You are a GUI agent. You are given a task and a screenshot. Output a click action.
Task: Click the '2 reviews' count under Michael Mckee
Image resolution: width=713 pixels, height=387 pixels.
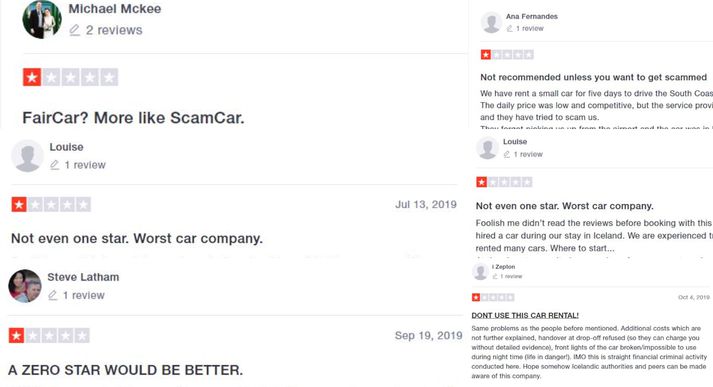tap(114, 30)
